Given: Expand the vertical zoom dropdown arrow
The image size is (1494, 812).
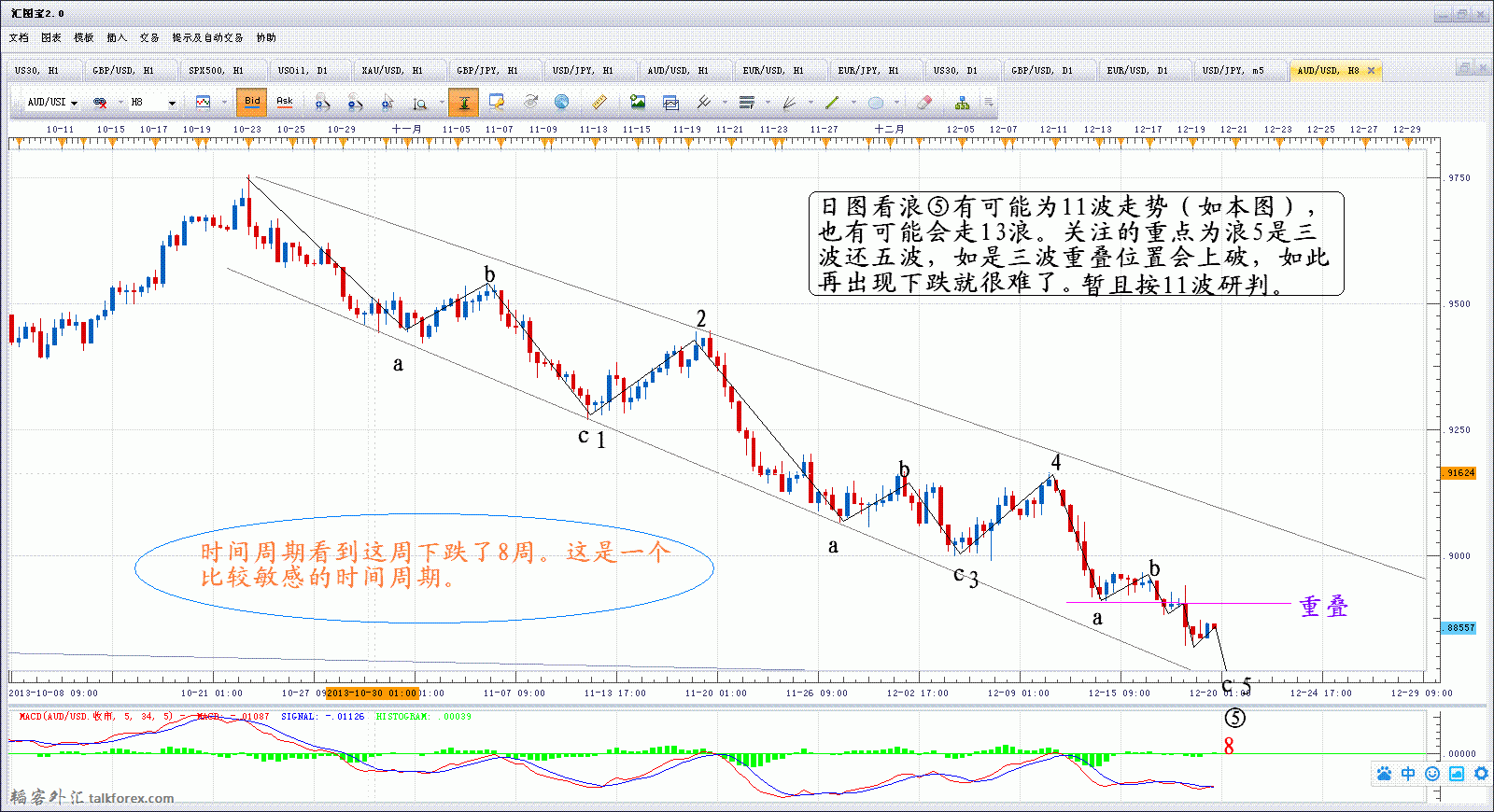Looking at the screenshot, I should pos(442,102).
